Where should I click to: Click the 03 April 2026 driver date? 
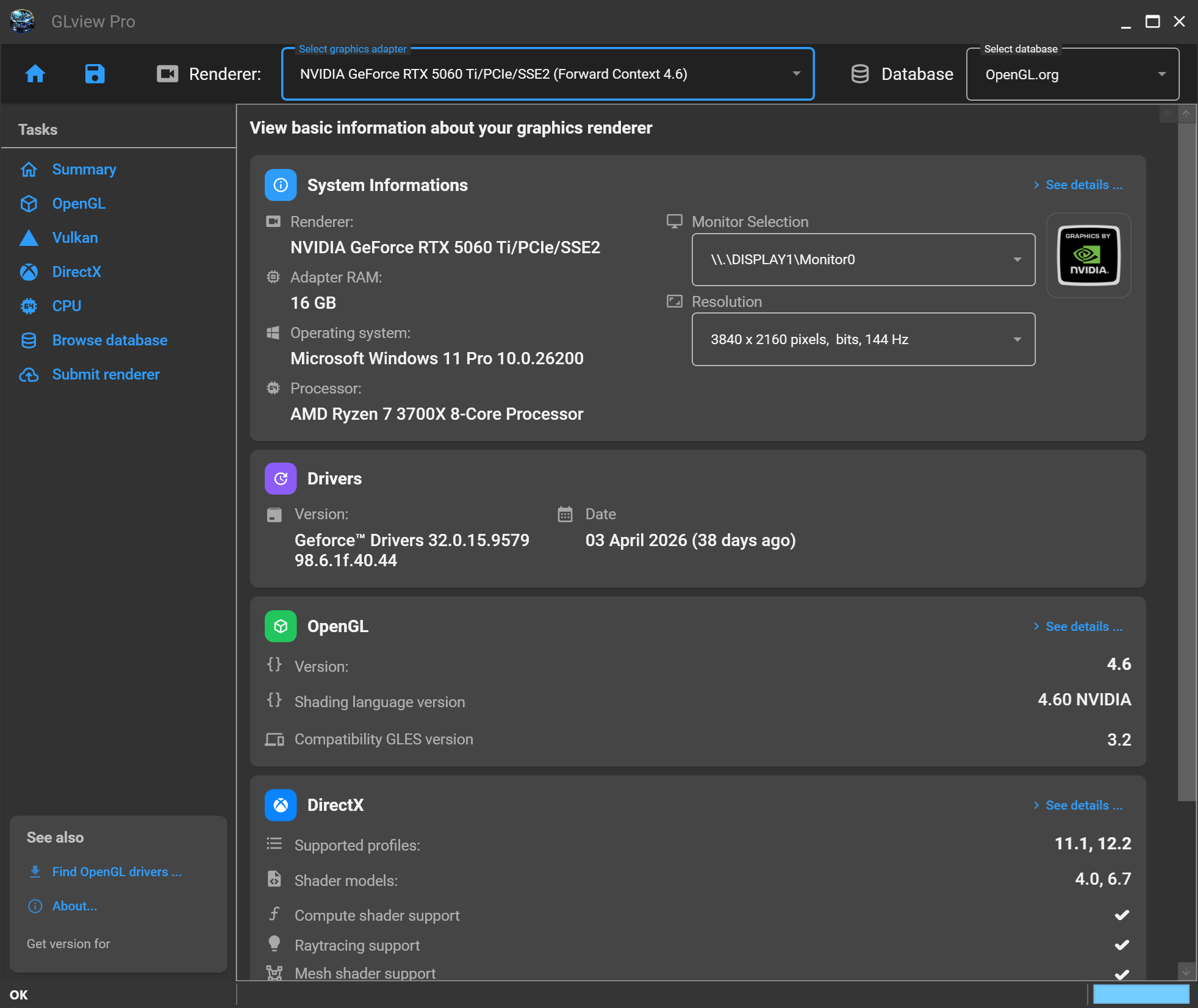[x=690, y=540]
